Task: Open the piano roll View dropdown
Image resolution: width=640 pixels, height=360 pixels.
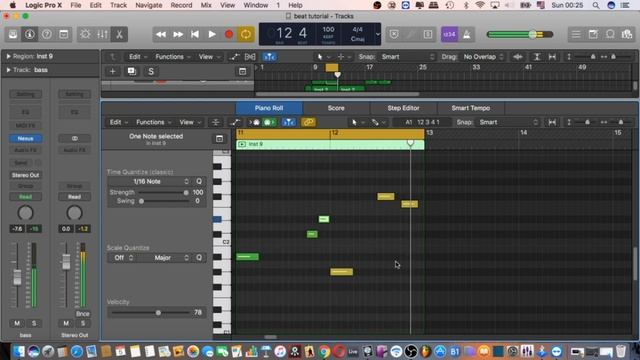Action: pos(190,122)
